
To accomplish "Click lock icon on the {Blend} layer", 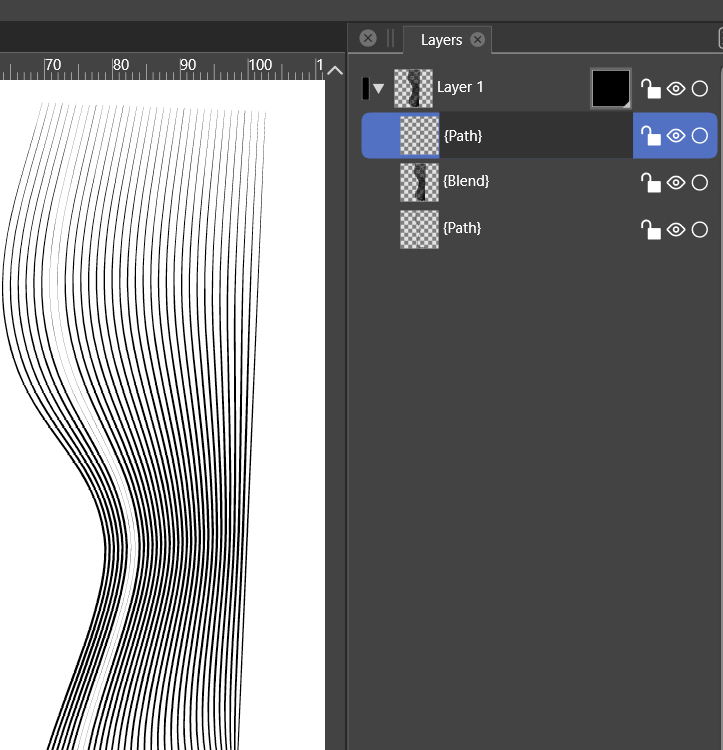I will [x=651, y=182].
